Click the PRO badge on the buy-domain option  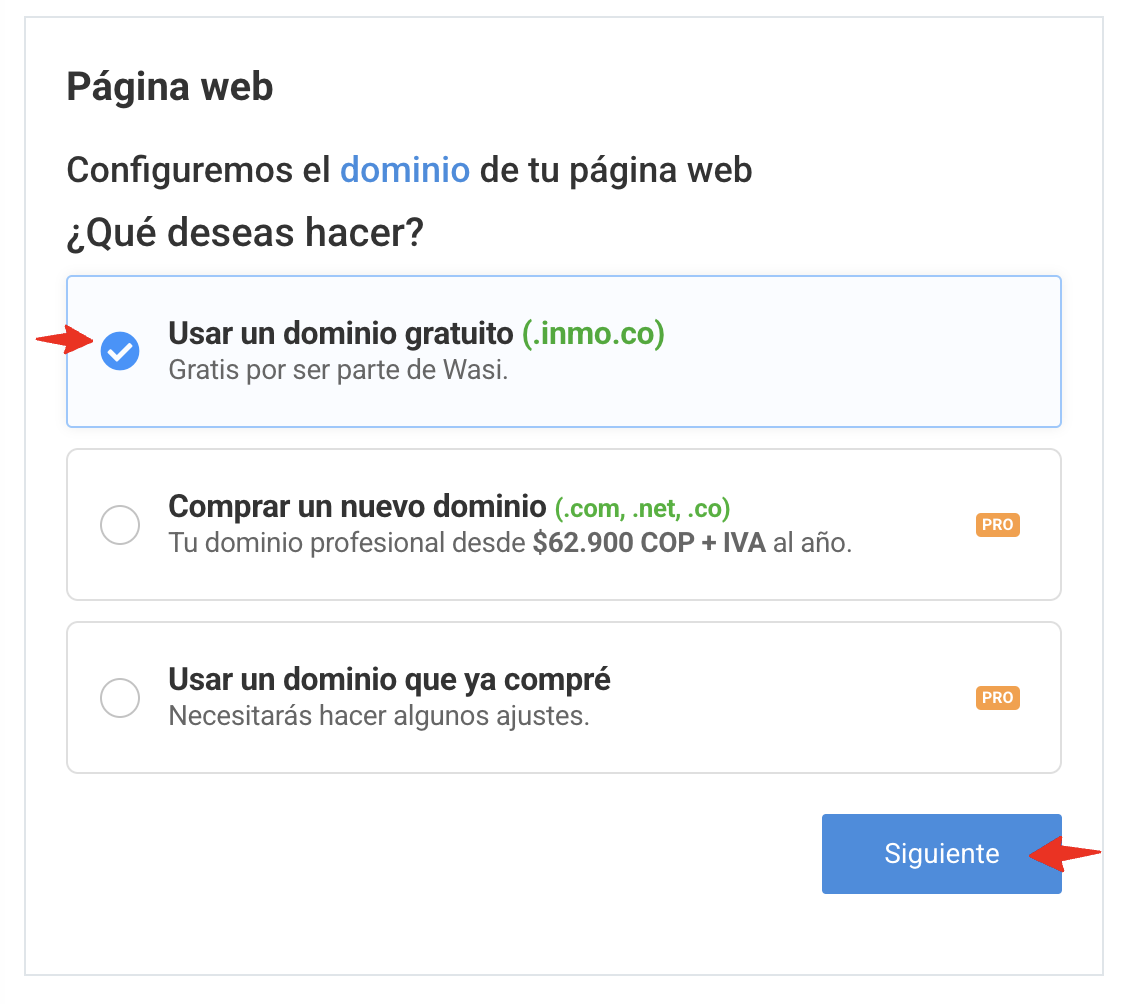pyautogui.click(x=997, y=525)
